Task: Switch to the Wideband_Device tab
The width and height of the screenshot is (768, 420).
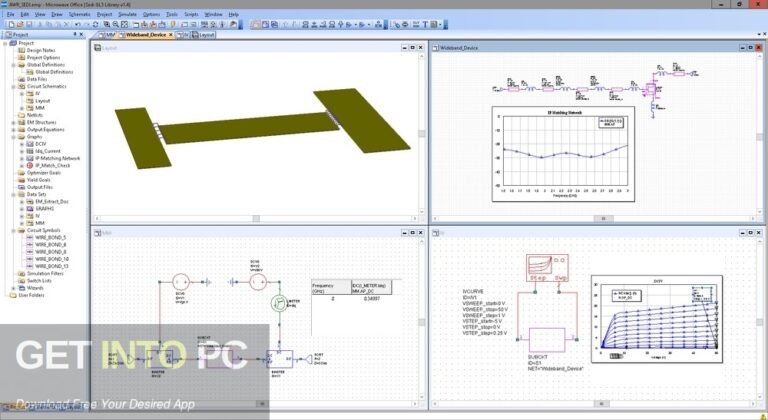Action: click(146, 35)
